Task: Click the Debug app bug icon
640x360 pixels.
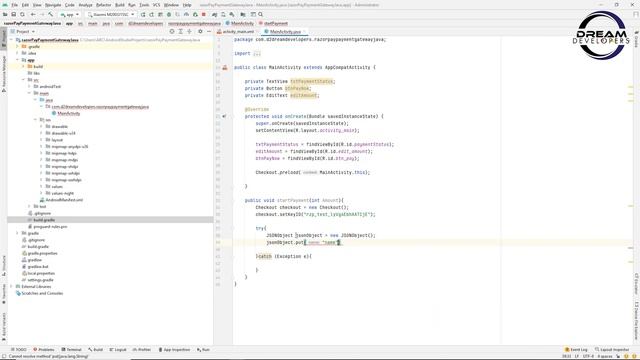Action: tap(169, 14)
